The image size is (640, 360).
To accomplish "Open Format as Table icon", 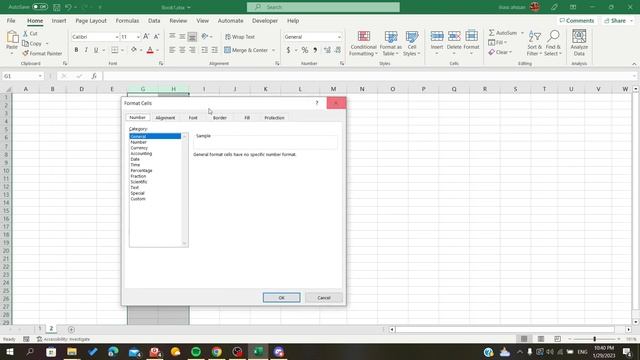I will point(391,37).
